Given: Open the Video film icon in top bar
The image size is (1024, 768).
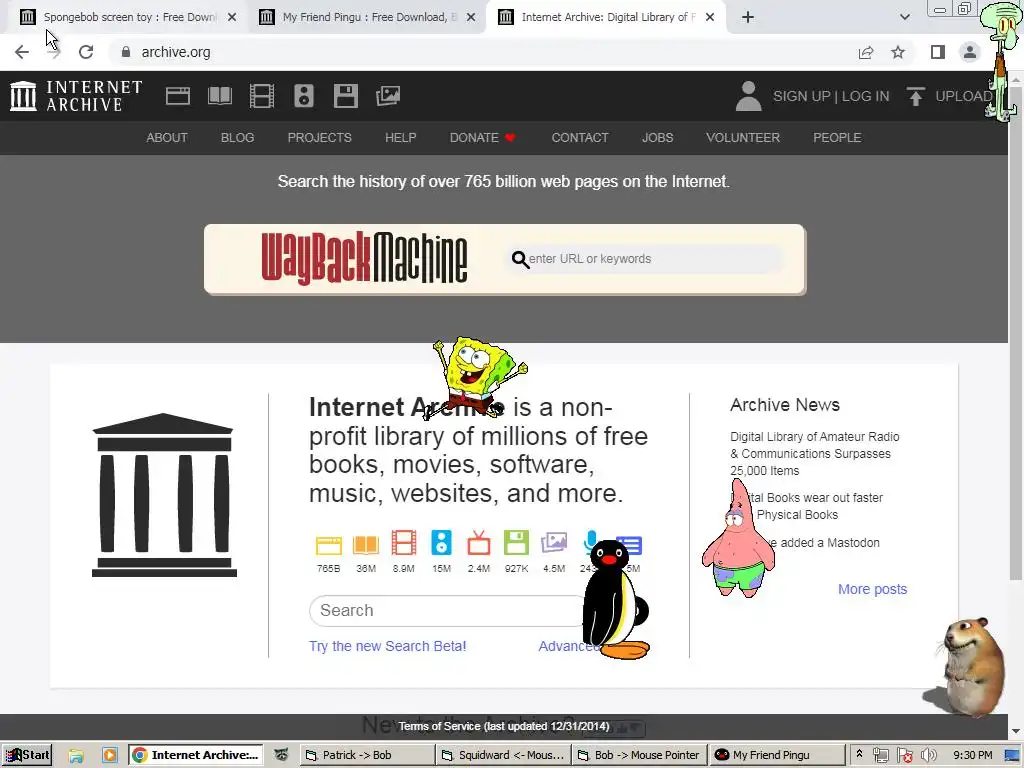Looking at the screenshot, I should pos(262,96).
